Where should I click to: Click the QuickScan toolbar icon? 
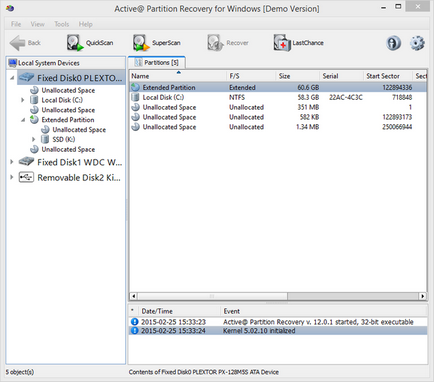click(75, 43)
